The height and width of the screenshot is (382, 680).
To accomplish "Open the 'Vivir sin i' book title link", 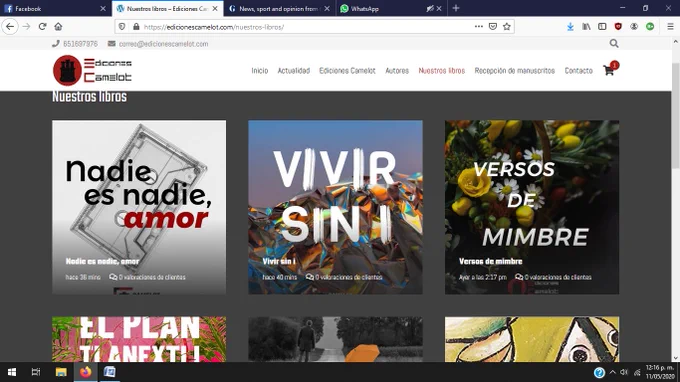I will pyautogui.click(x=279, y=261).
